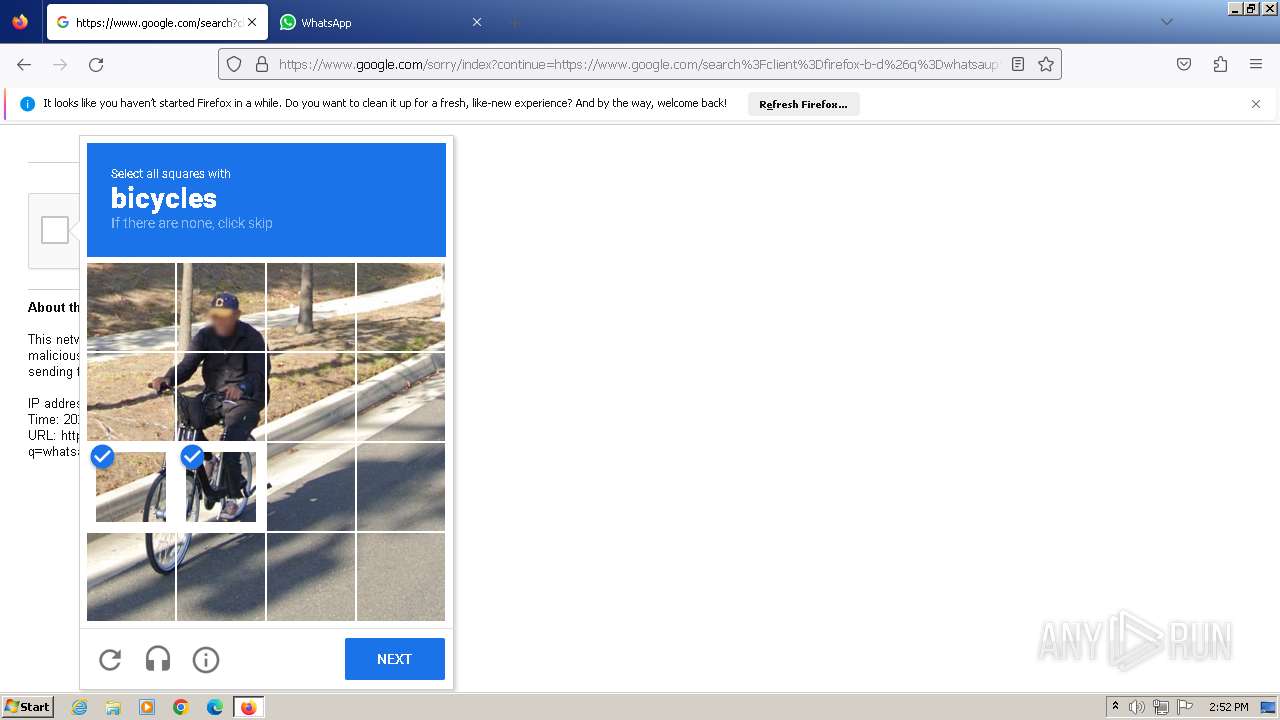Open Firefox application menu
The image size is (1280, 720).
pos(1256,64)
